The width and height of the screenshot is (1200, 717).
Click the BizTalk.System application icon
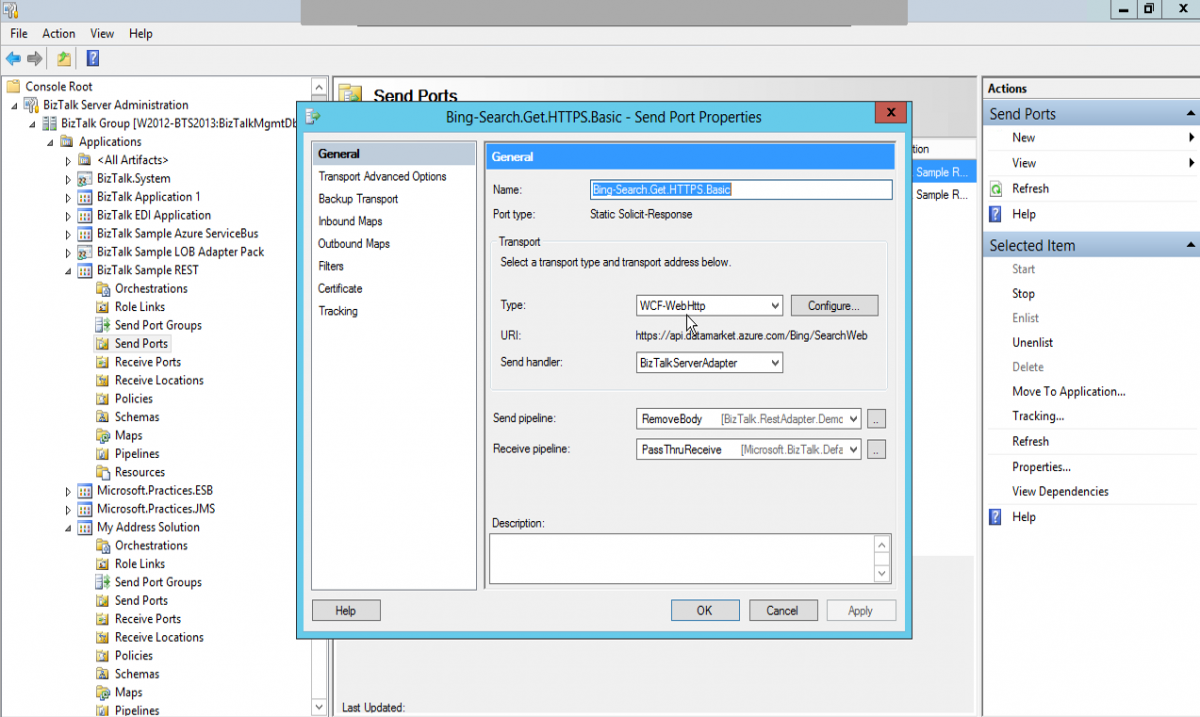[86, 179]
